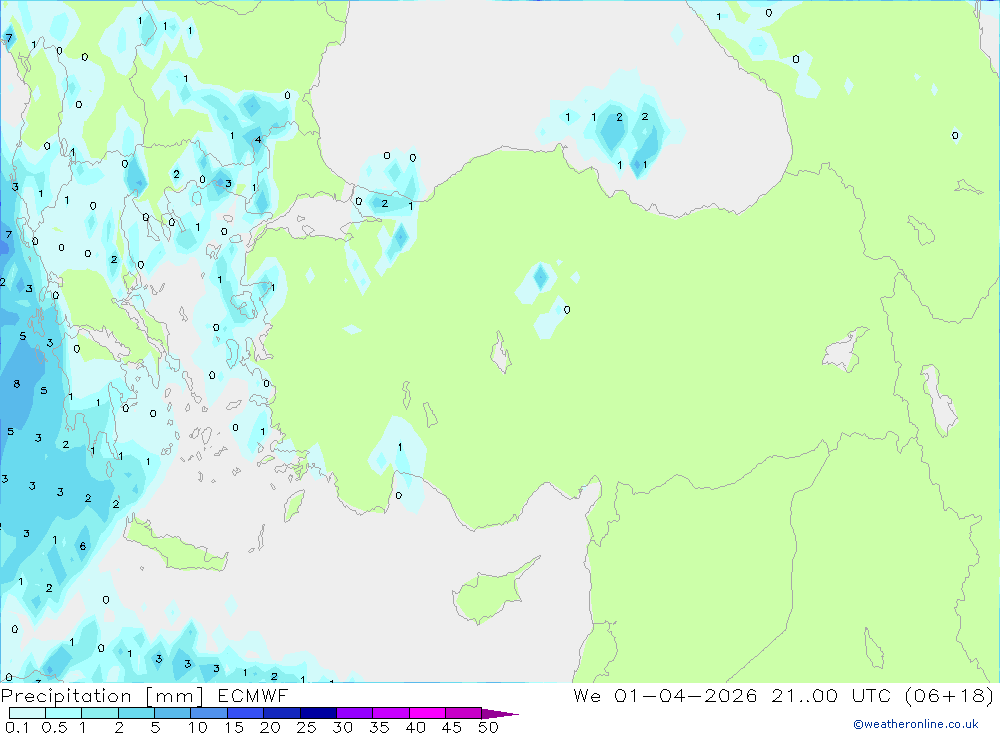Click the legend value '25'

click(306, 727)
